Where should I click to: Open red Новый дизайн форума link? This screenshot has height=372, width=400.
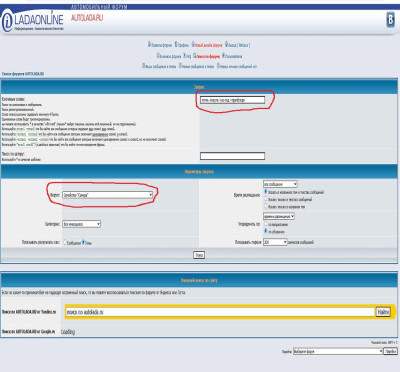click(208, 45)
